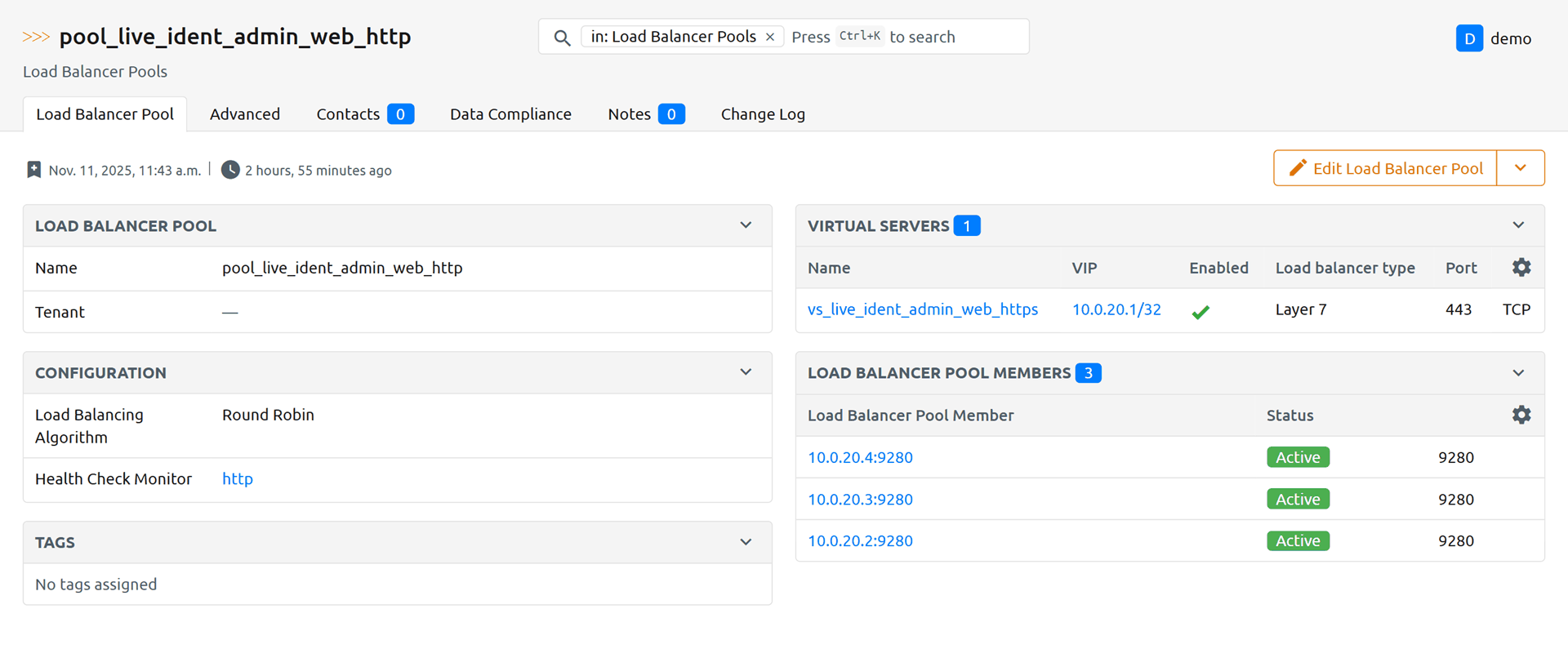Collapse the Configuration panel

tap(746, 372)
